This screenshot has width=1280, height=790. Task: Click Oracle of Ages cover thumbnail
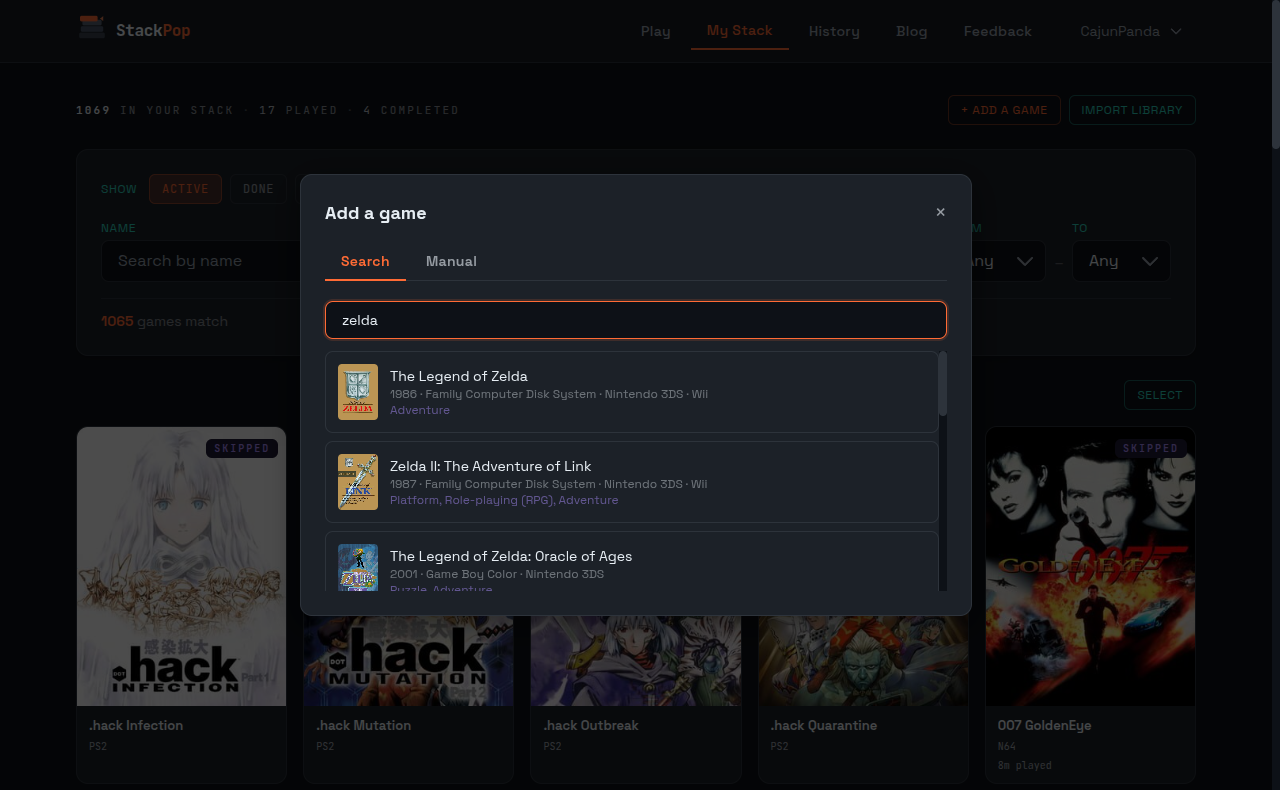pos(358,568)
